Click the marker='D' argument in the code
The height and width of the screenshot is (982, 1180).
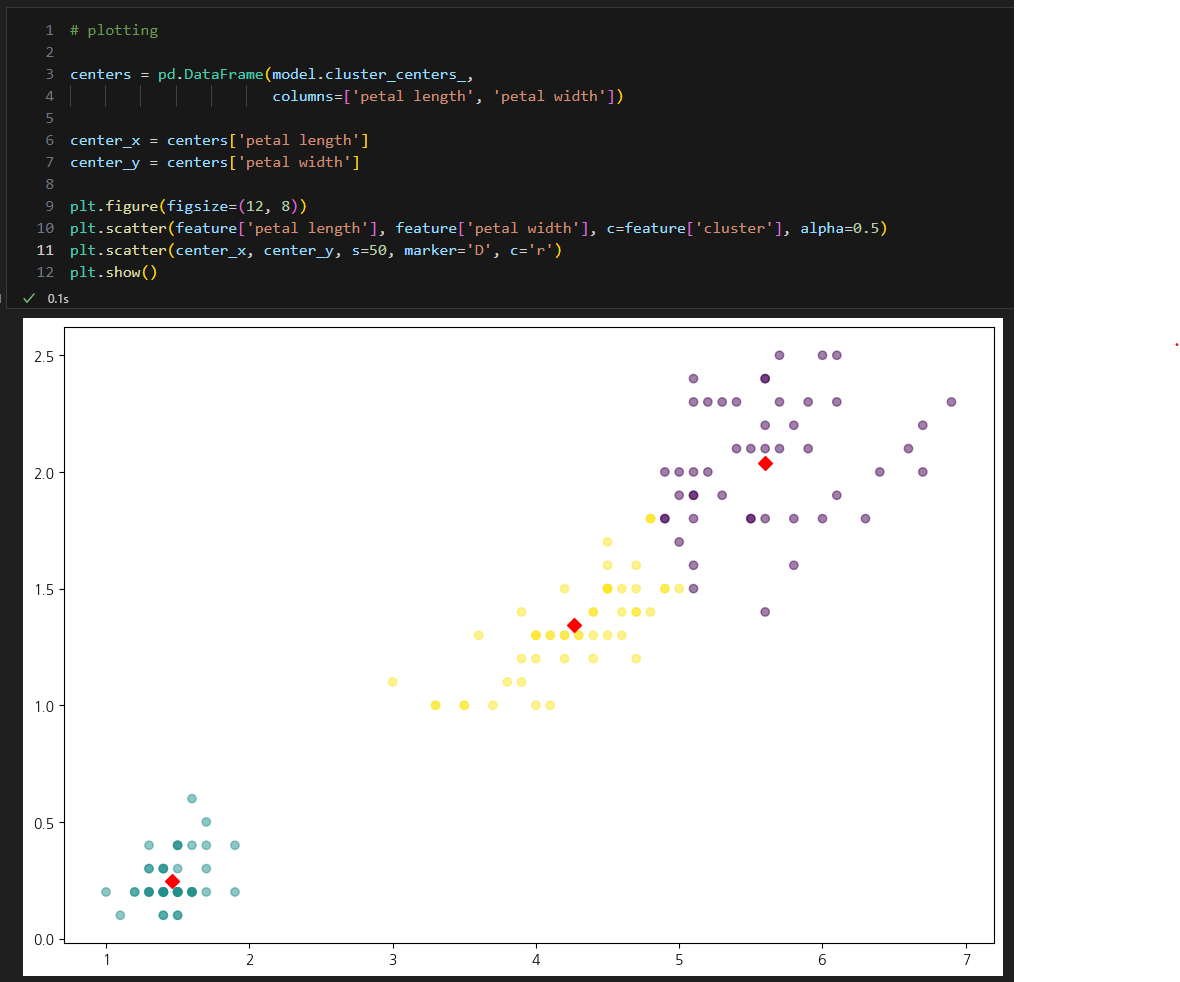tap(448, 250)
